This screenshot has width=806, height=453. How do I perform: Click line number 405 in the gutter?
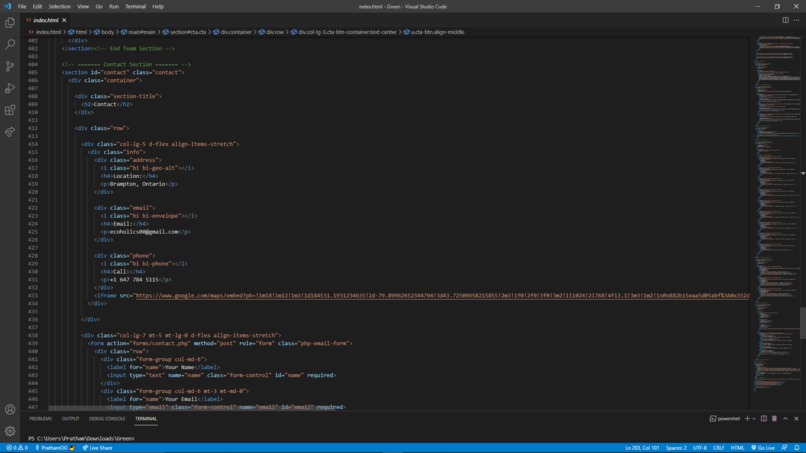click(33, 73)
